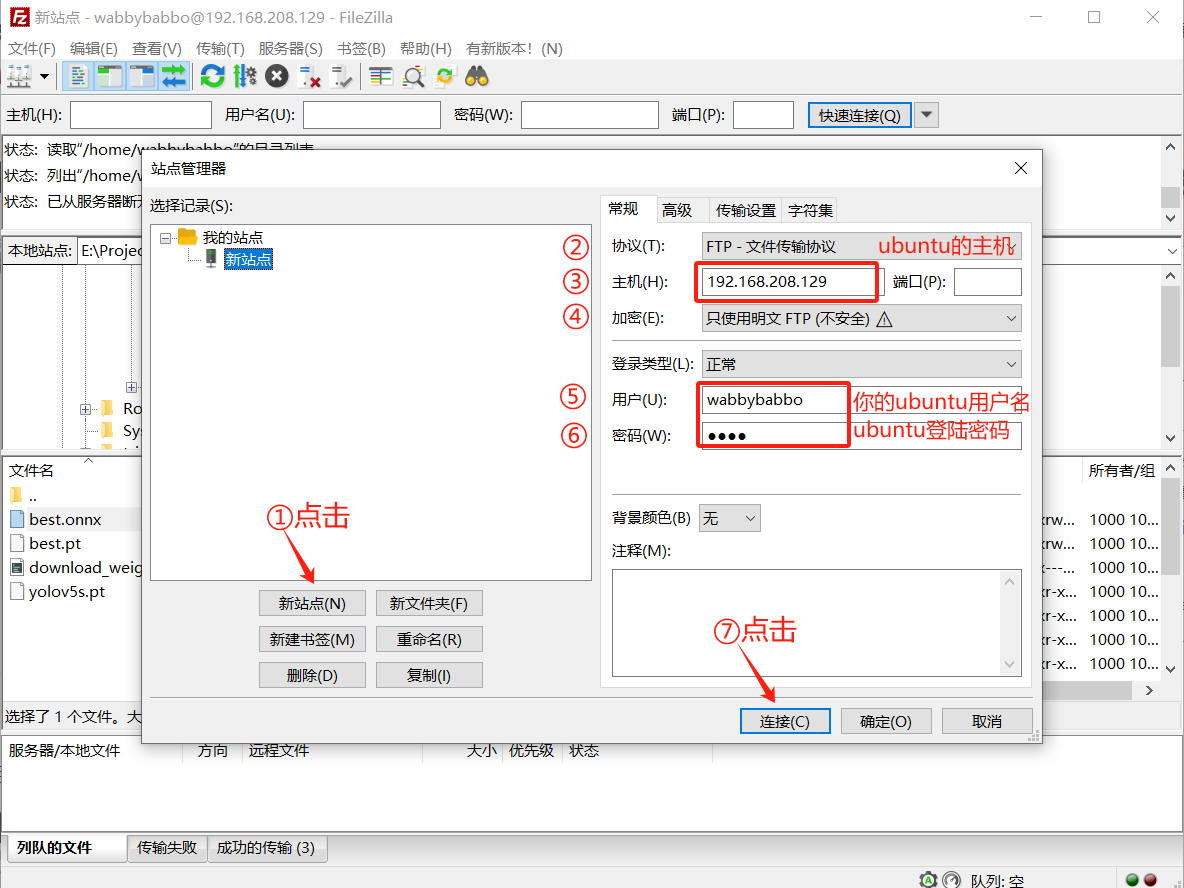Click the 连接(C) connect button
Viewport: 1184px width, 888px height.
click(x=785, y=721)
